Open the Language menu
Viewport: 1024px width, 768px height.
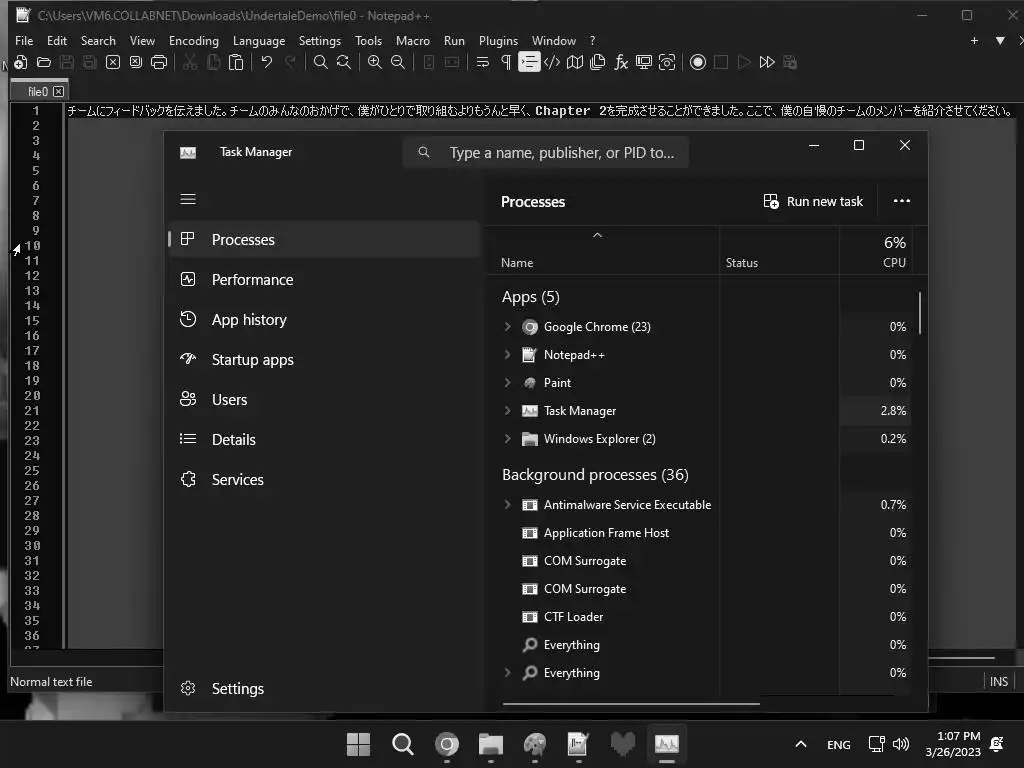259,40
